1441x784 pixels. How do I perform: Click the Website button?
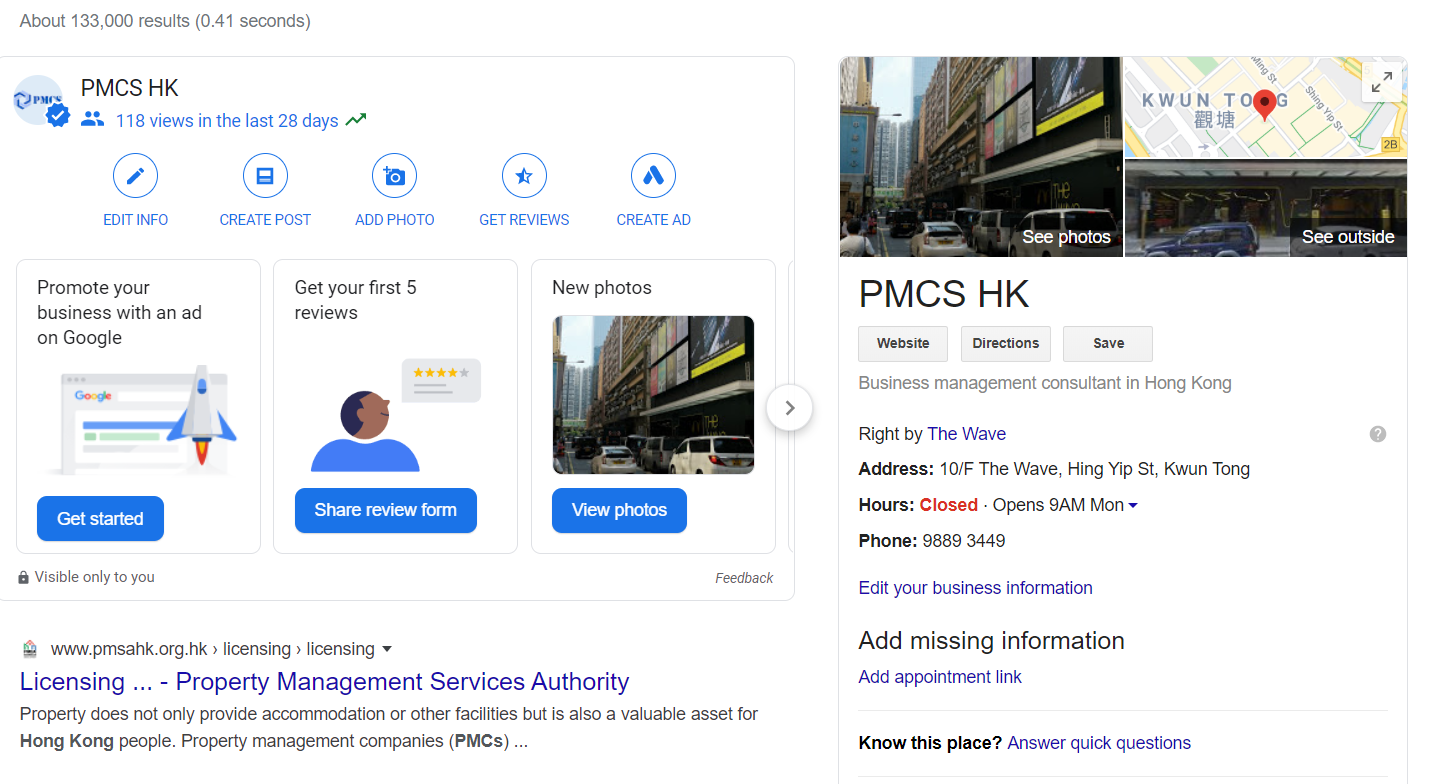[x=903, y=343]
